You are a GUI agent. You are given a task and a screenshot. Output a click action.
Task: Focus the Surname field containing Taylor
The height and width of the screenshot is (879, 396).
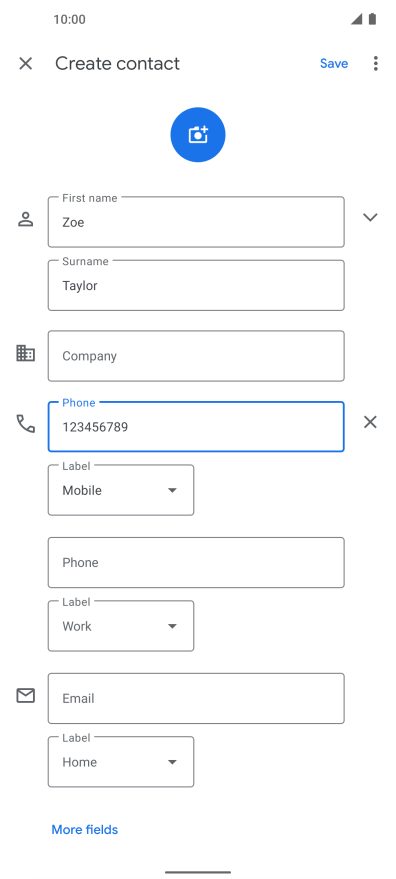pyautogui.click(x=196, y=285)
